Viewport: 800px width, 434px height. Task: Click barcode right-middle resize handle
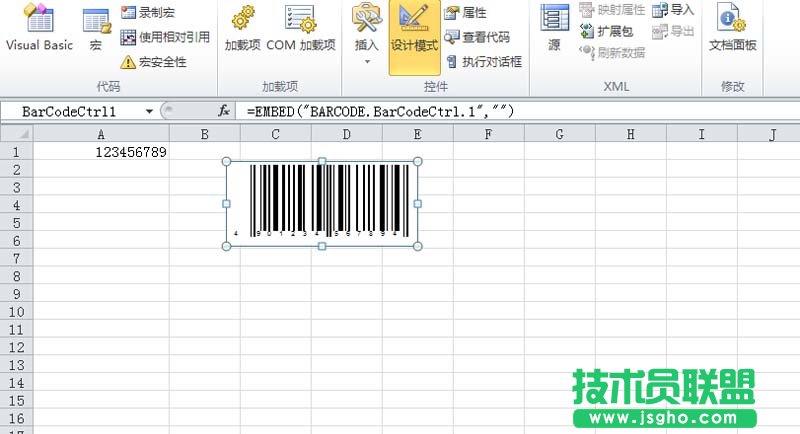[x=417, y=204]
